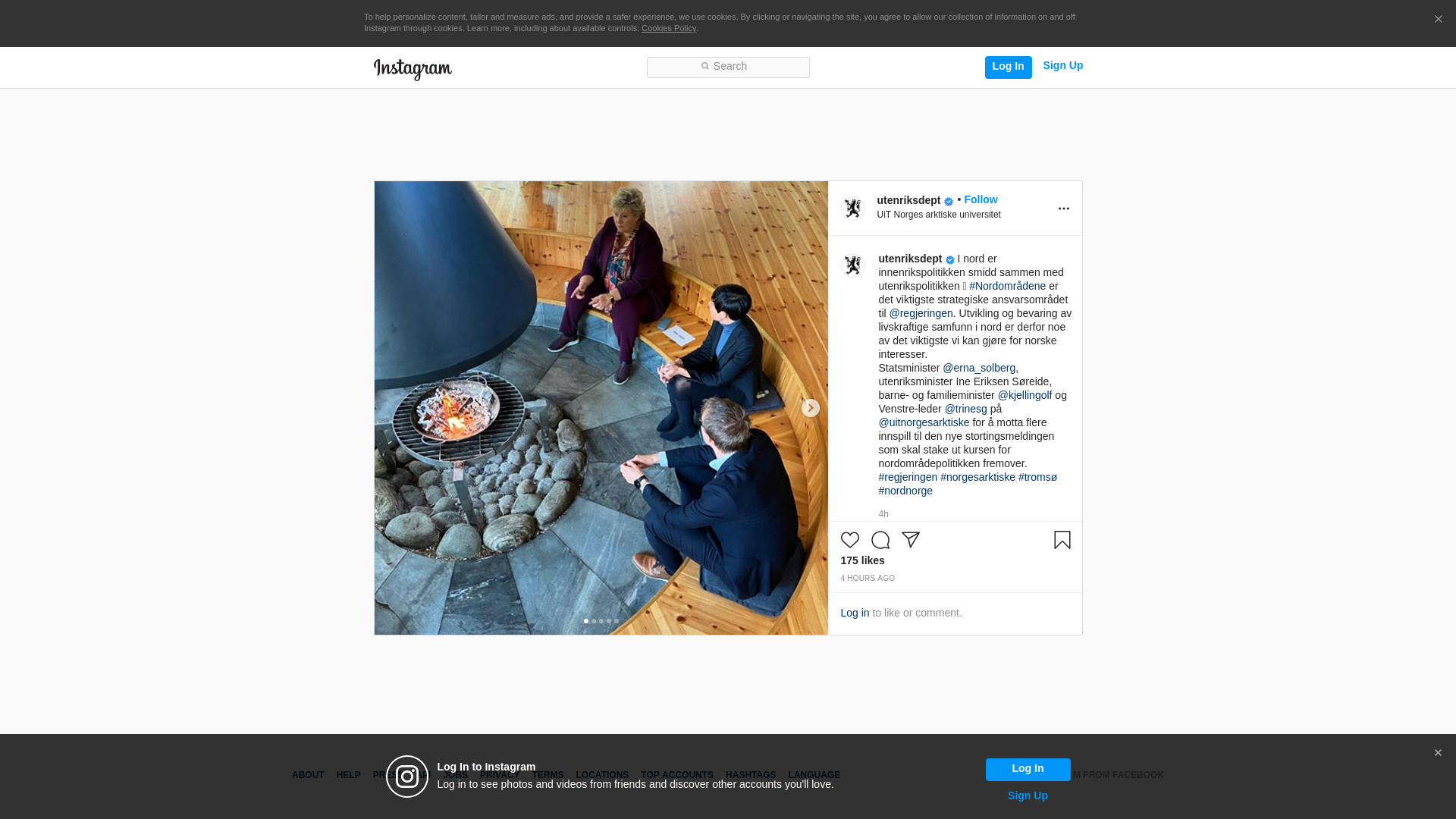This screenshot has height=819, width=1456.
Task: Click the Instagram logo in the header
Action: [413, 69]
